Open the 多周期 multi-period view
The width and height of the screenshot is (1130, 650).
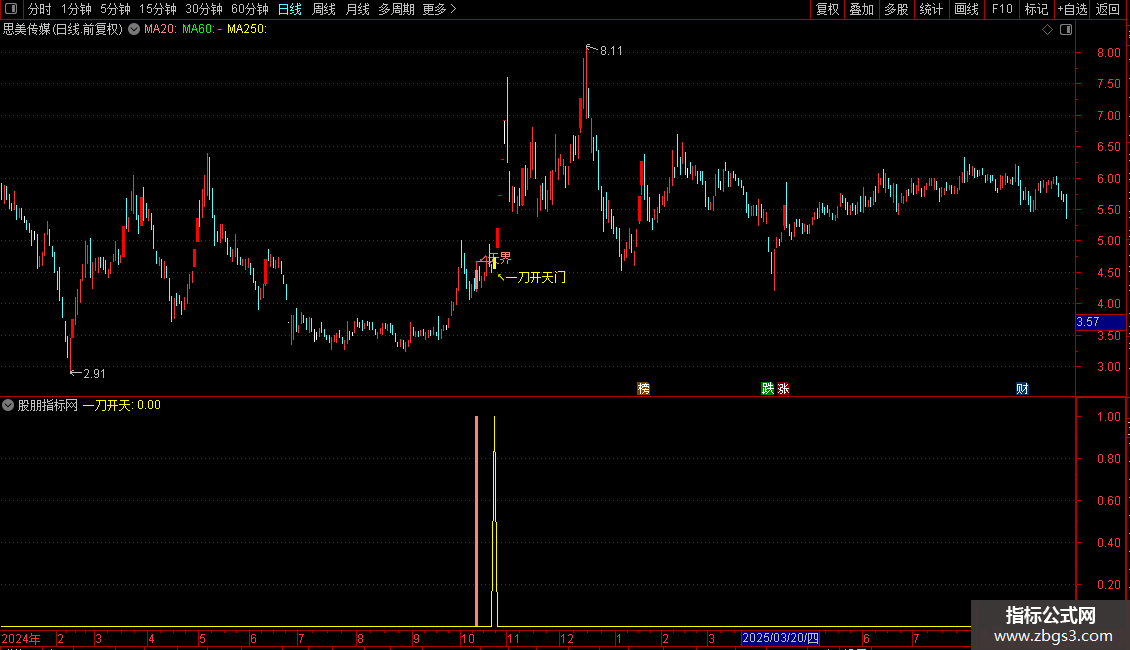396,9
